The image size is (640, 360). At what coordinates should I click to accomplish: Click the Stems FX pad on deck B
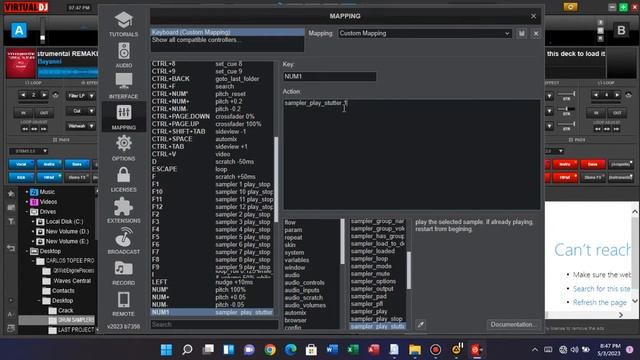coord(593,178)
